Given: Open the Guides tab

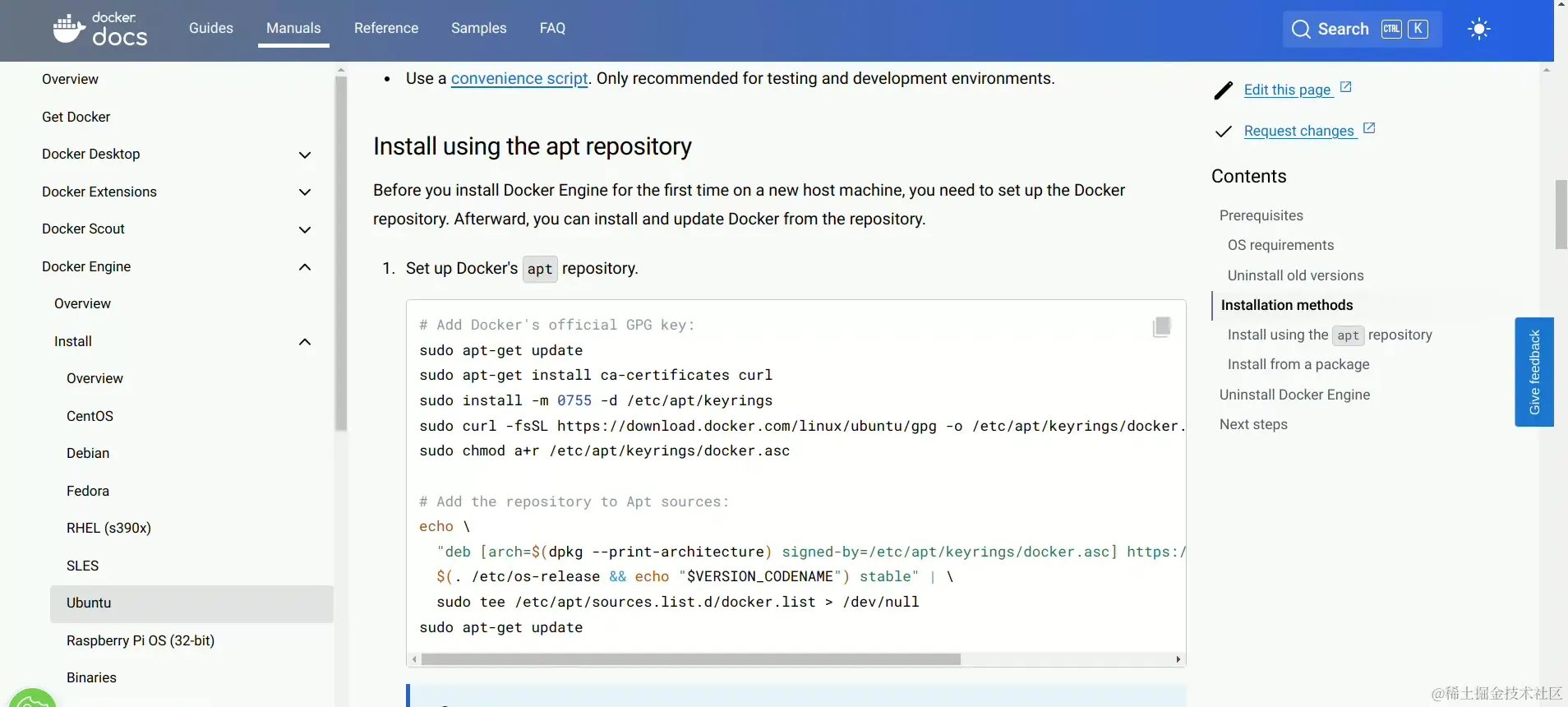Looking at the screenshot, I should tap(211, 28).
